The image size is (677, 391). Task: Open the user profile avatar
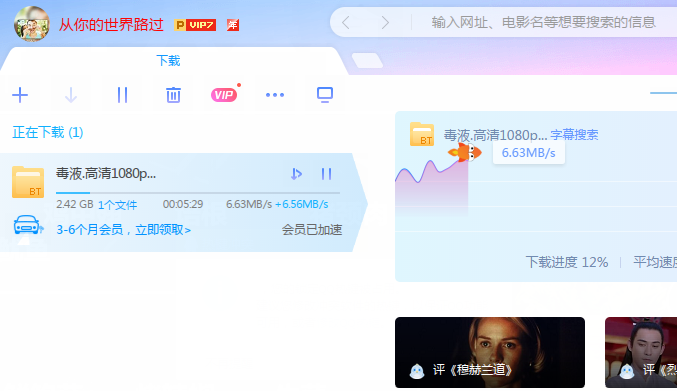pos(32,24)
